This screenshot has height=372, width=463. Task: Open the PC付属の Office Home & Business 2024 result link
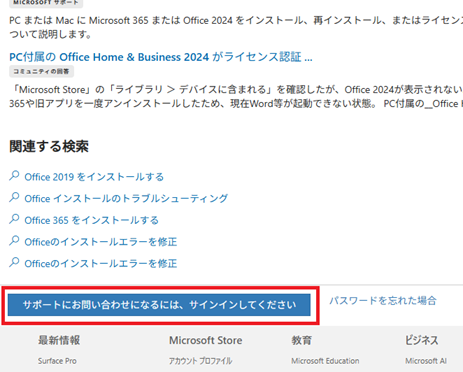pos(161,57)
